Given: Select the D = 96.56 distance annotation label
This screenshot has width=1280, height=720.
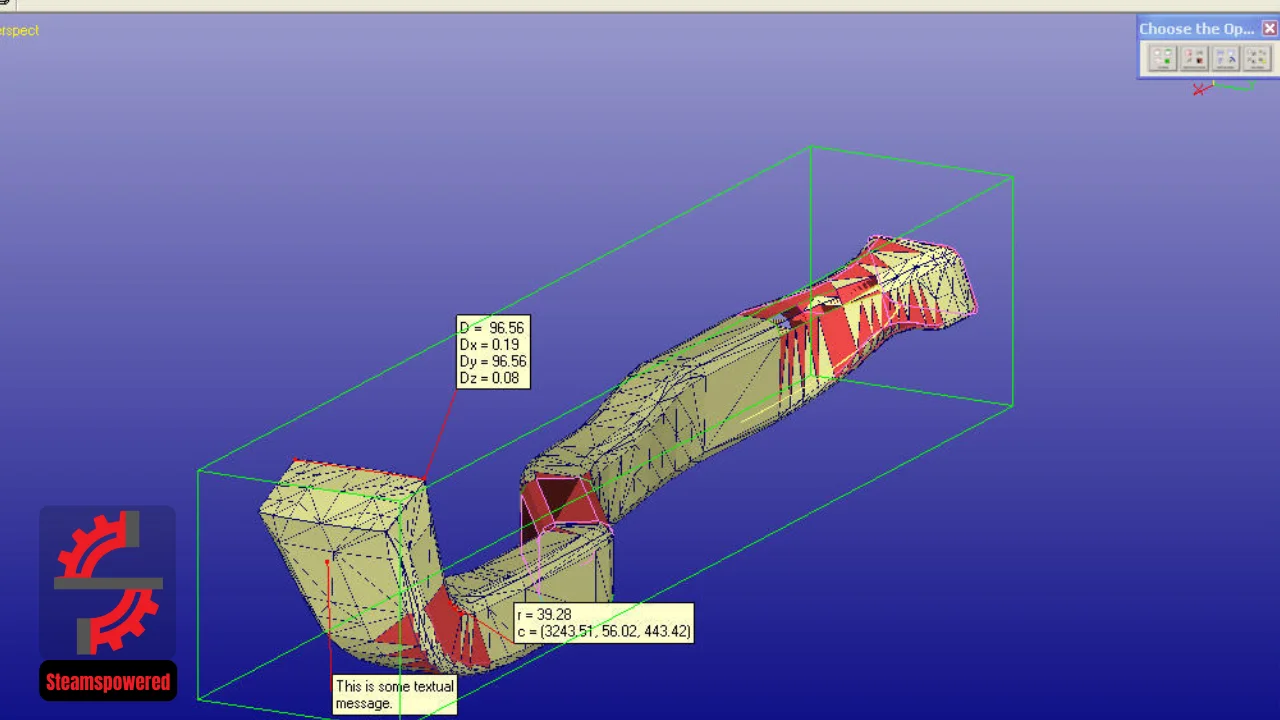Looking at the screenshot, I should point(493,353).
